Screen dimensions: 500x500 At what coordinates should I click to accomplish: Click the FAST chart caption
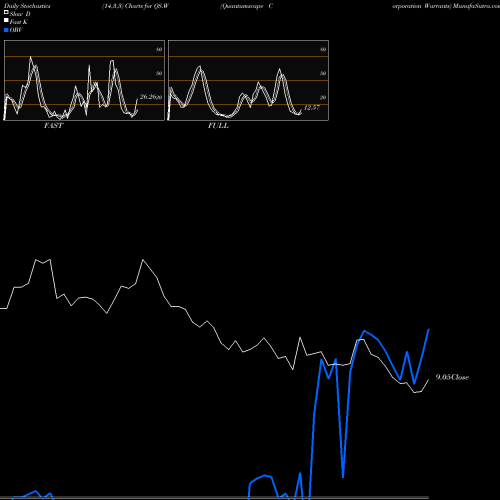[53, 126]
